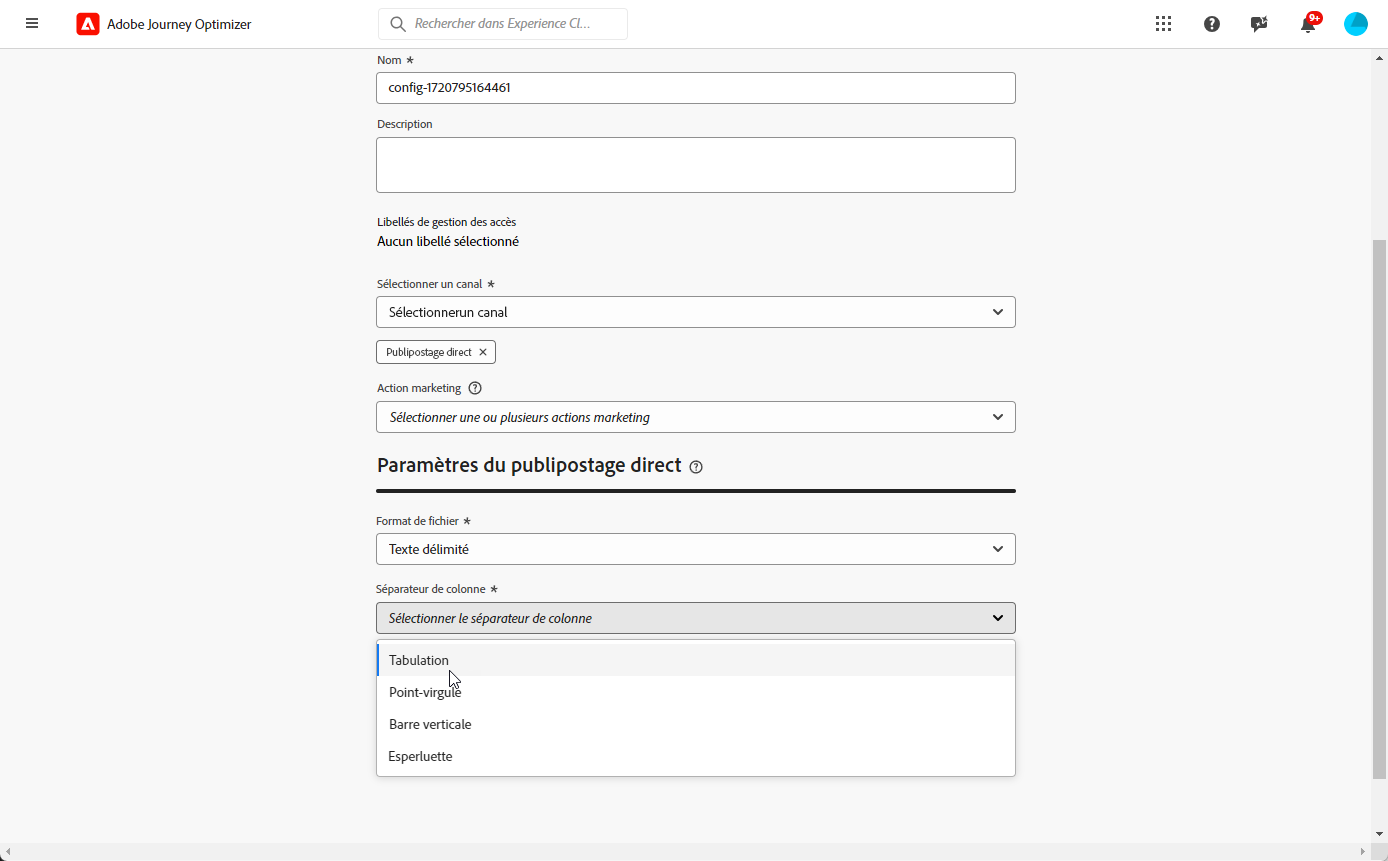Click help icon beside Action marketing
This screenshot has height=861, width=1388.
coord(475,388)
